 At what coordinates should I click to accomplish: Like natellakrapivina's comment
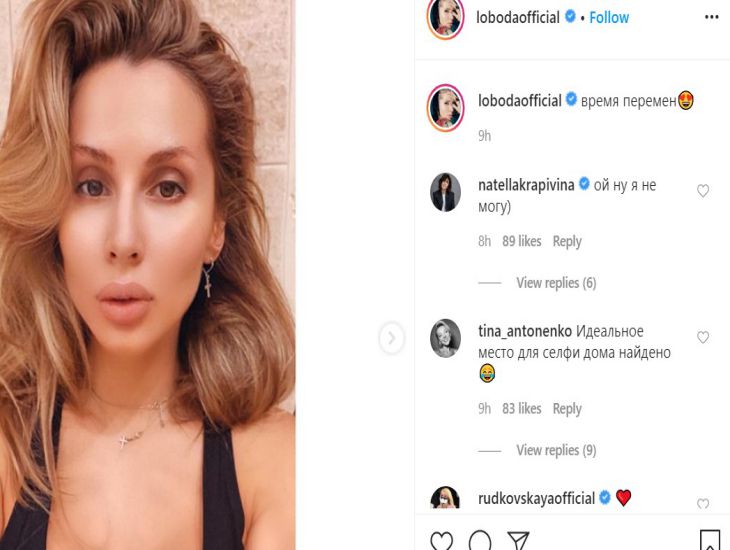pyautogui.click(x=703, y=191)
